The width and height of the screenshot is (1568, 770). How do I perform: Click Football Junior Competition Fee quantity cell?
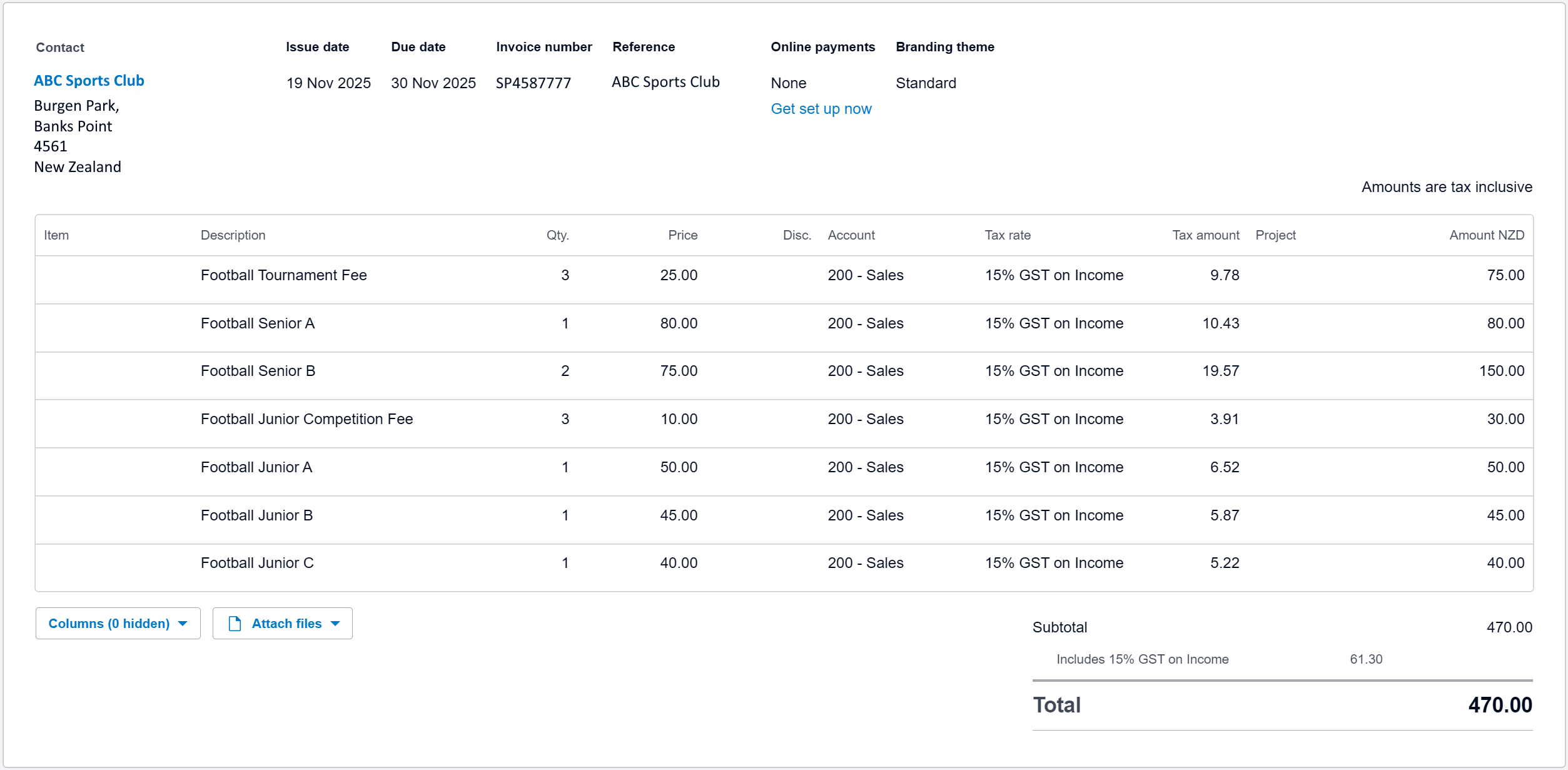564,419
